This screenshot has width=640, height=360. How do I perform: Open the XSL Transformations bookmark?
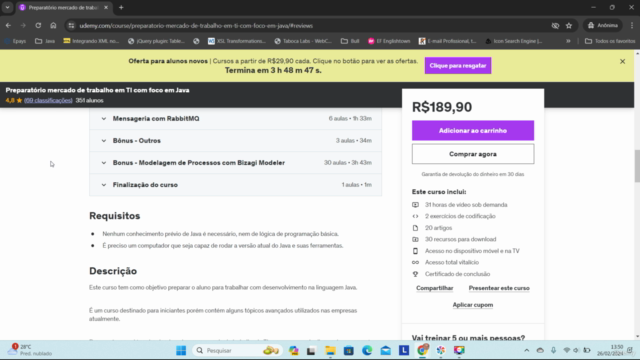[x=237, y=41]
